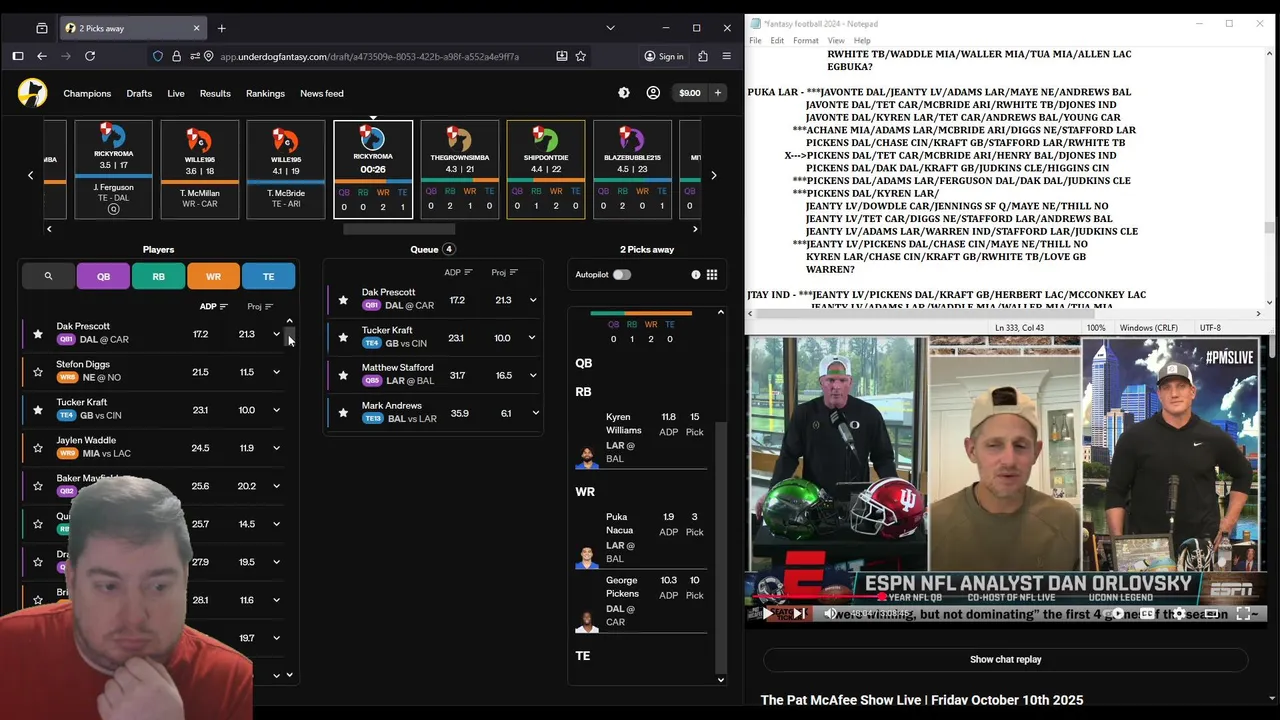Image resolution: width=1280 pixels, height=720 pixels.
Task: Click the browser address bar URL
Action: [x=369, y=57]
